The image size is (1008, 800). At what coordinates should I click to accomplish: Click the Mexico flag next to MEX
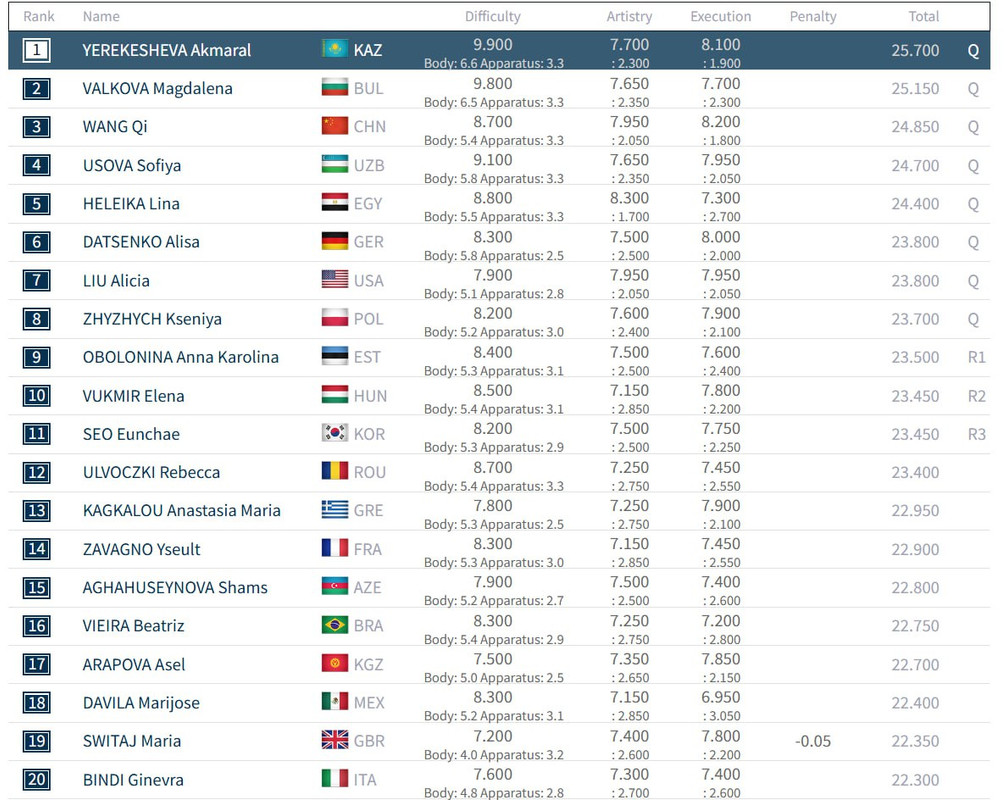[335, 701]
